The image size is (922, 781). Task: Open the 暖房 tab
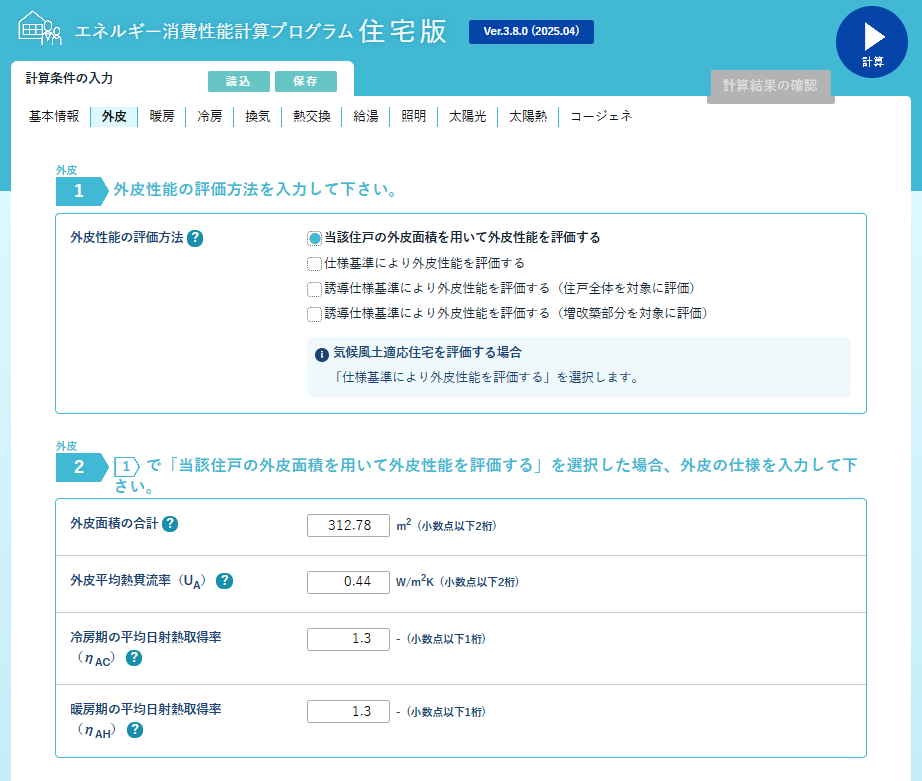(x=162, y=116)
